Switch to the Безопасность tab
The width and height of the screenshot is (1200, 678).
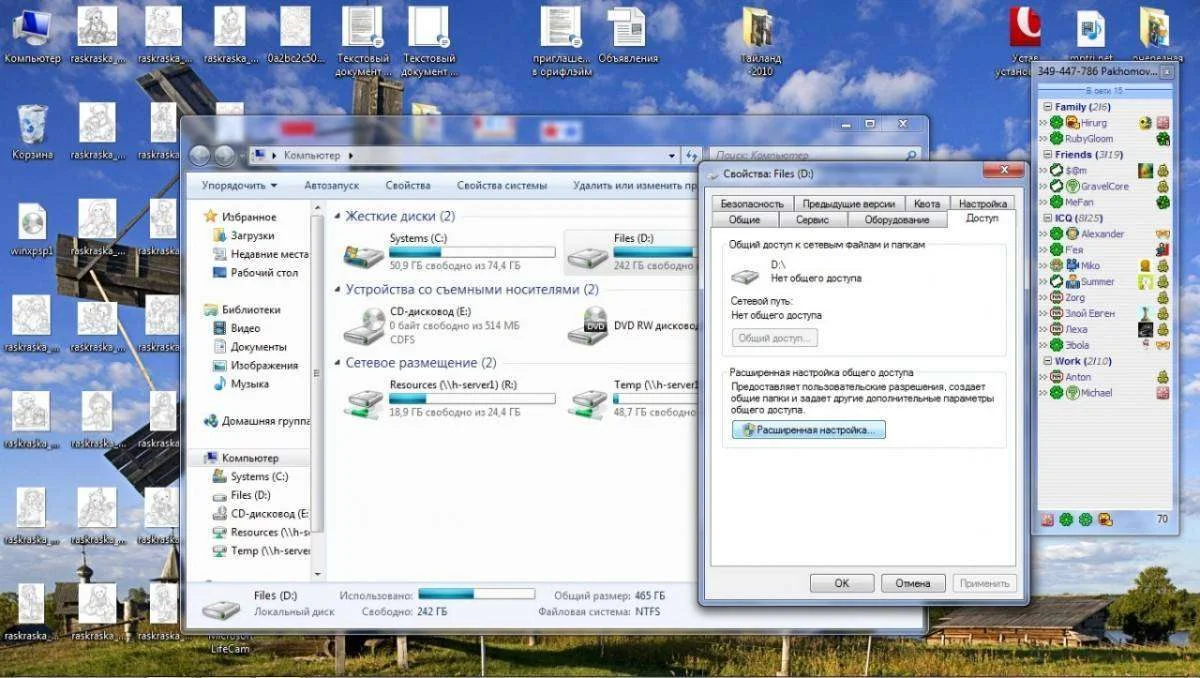pyautogui.click(x=751, y=203)
